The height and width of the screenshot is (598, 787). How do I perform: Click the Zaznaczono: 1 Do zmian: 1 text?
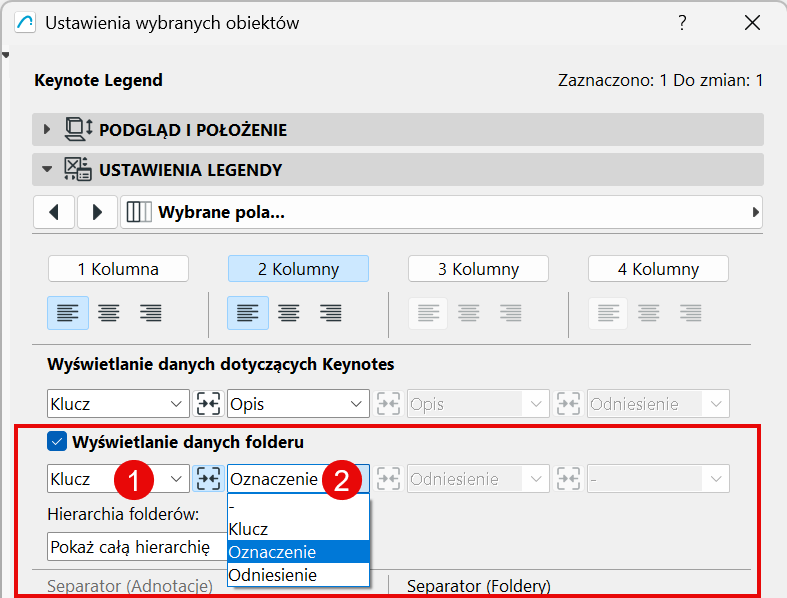tap(661, 80)
